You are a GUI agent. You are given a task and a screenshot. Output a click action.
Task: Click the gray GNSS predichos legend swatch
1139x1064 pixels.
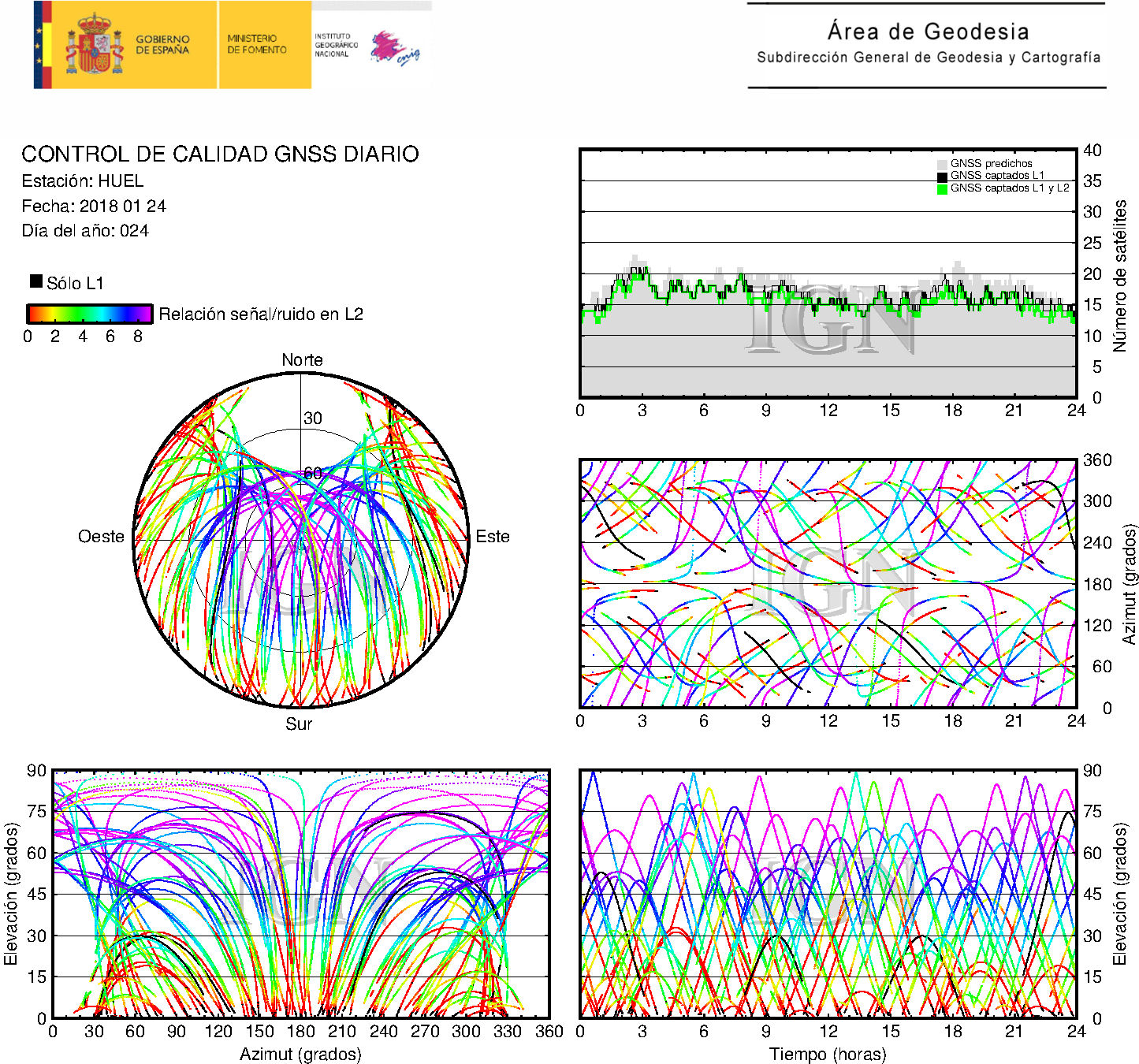(942, 165)
